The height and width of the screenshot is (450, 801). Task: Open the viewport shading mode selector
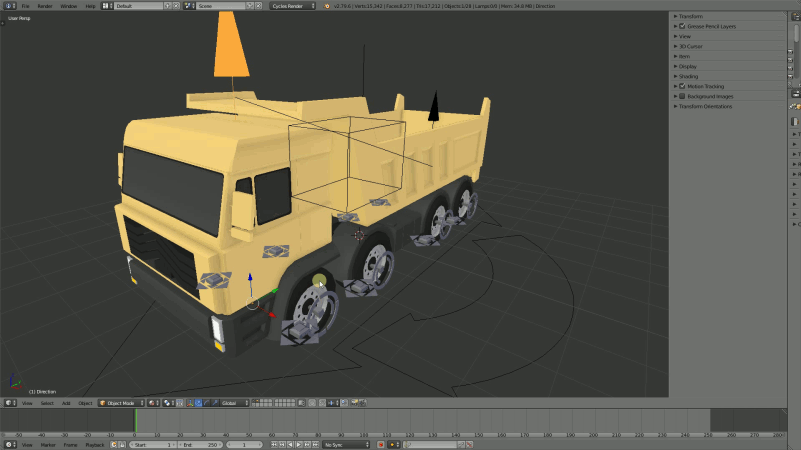click(153, 403)
